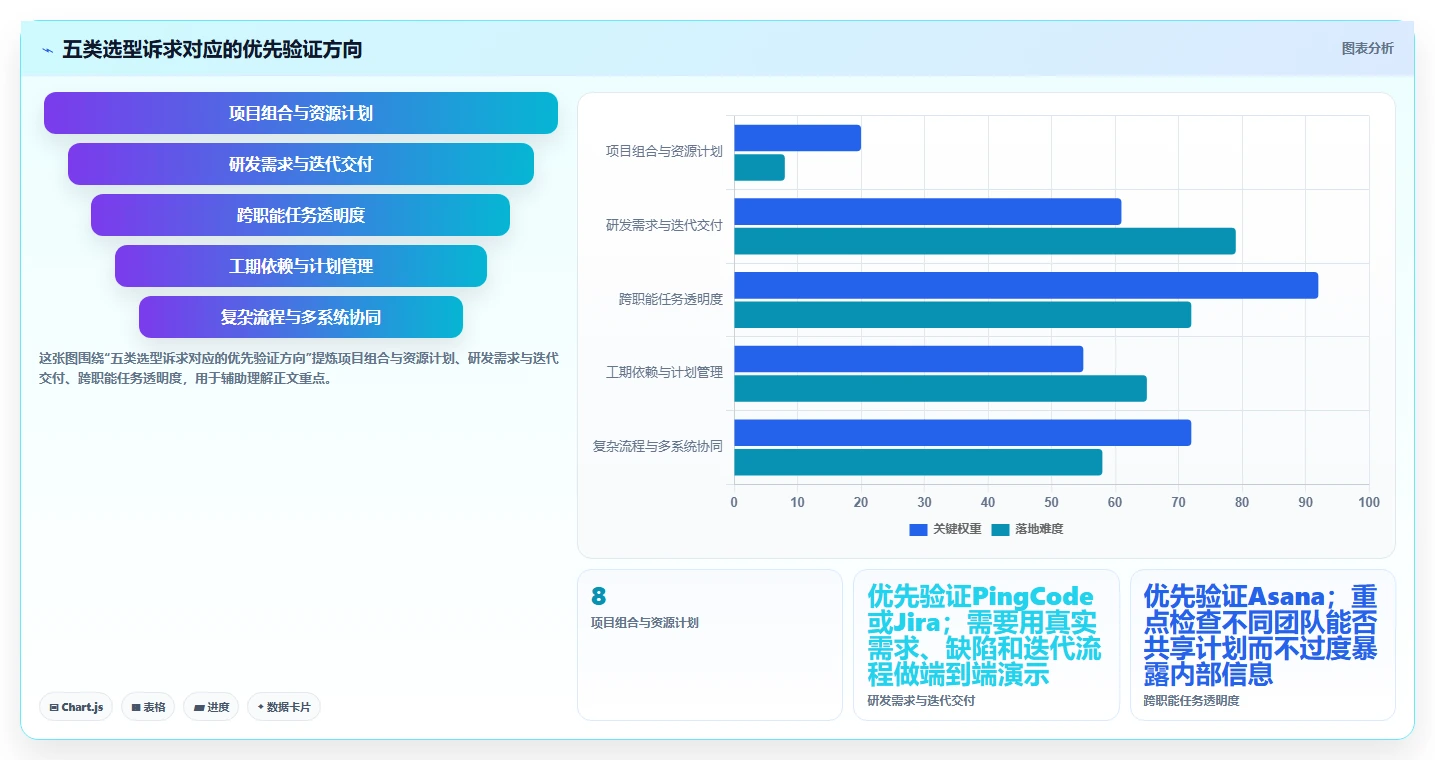The width and height of the screenshot is (1435, 760).
Task: Click the 研发需求与迭代交付 axis label
Action: pyautogui.click(x=664, y=225)
